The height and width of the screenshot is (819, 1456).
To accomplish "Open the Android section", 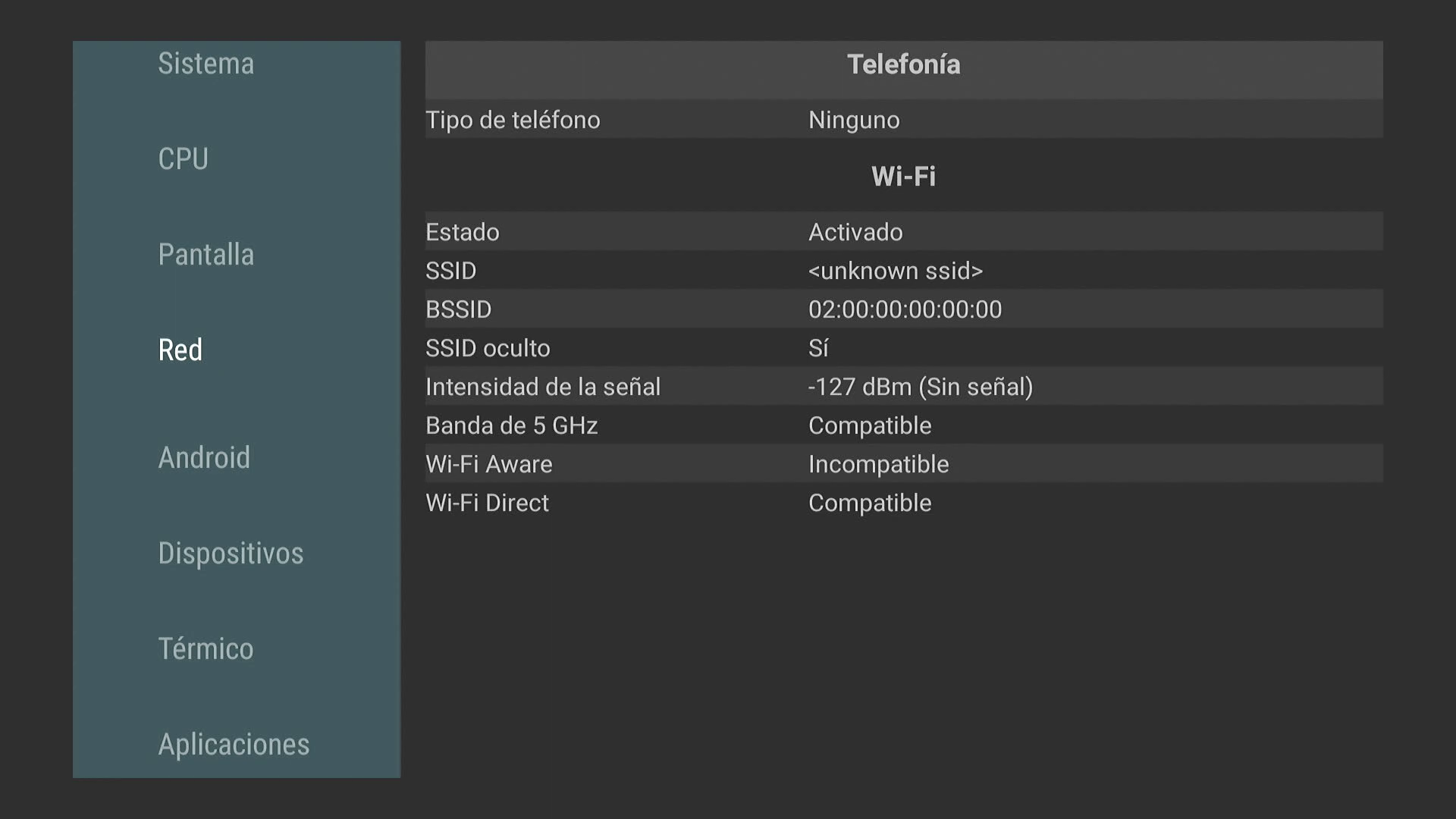I will (x=204, y=458).
